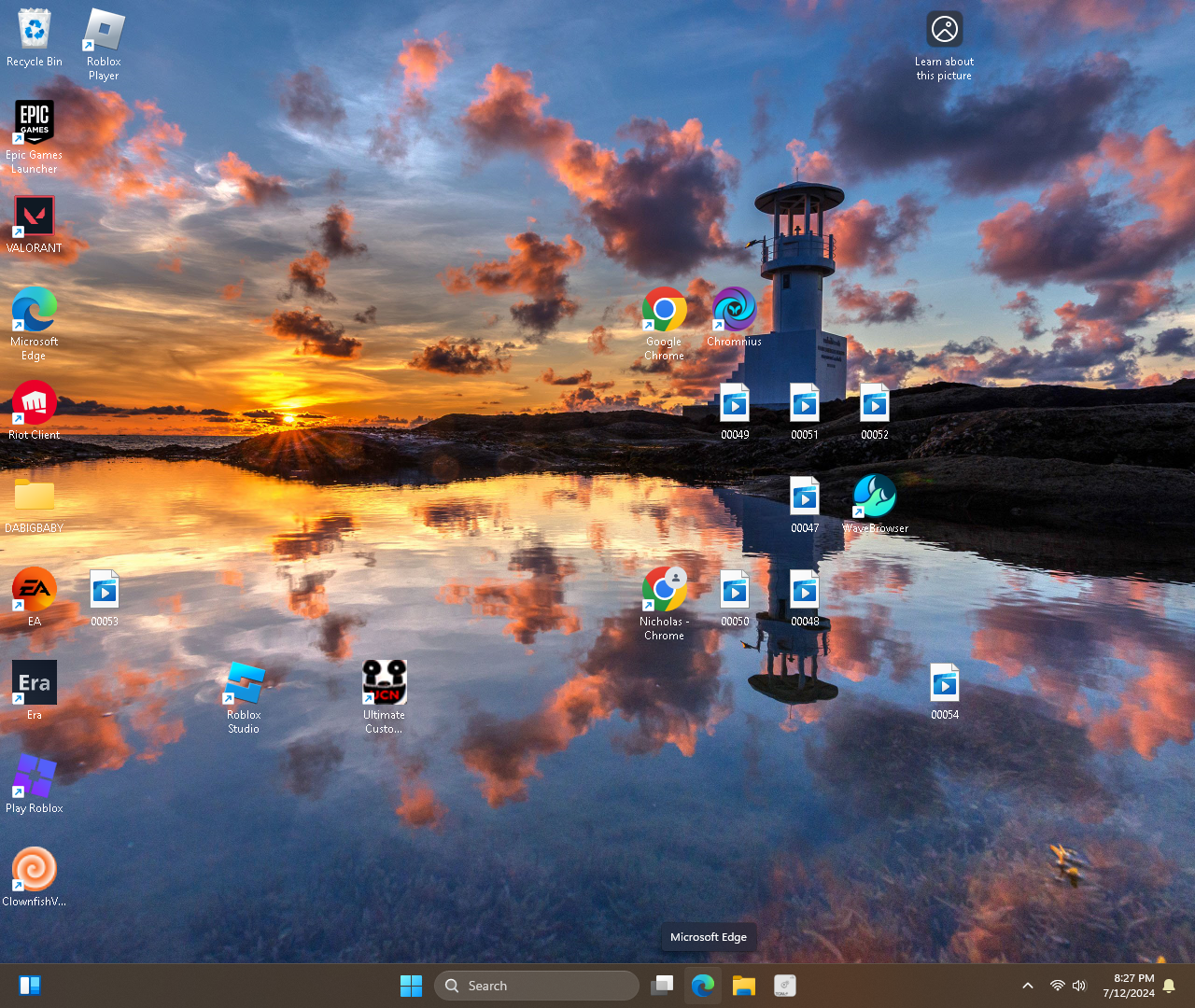Click the taskbar Search box
This screenshot has height=1008, width=1195.
(537, 986)
